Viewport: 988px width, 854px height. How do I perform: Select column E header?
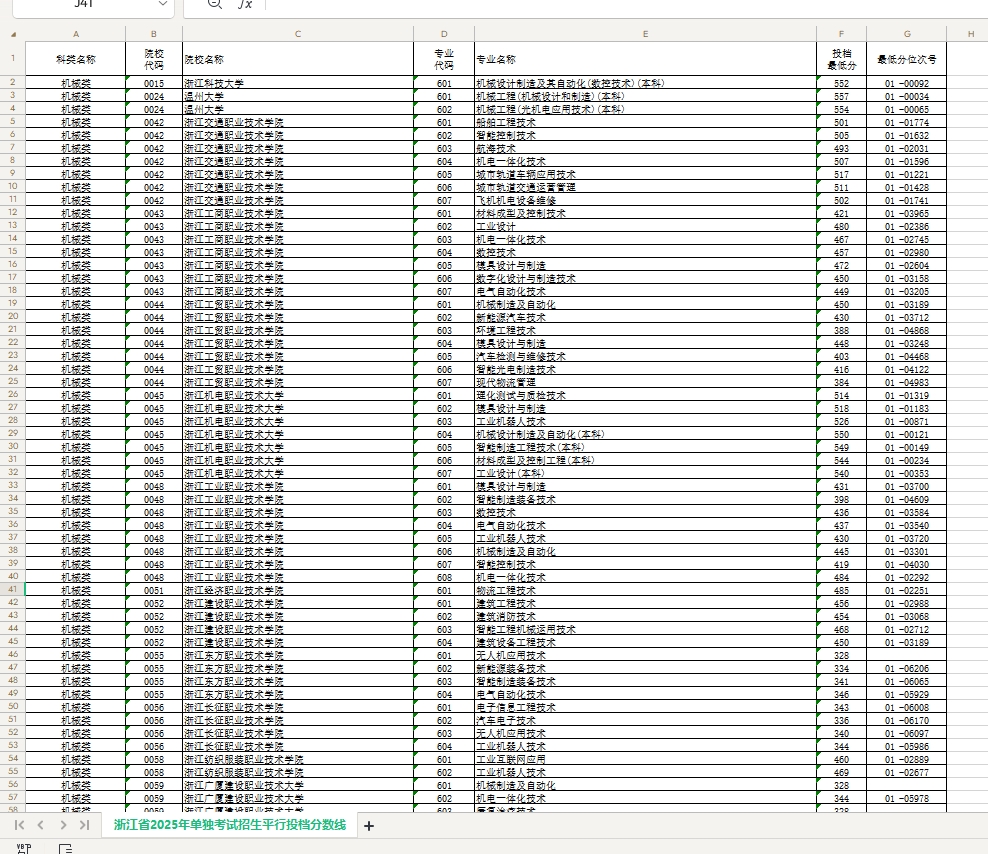pos(645,34)
